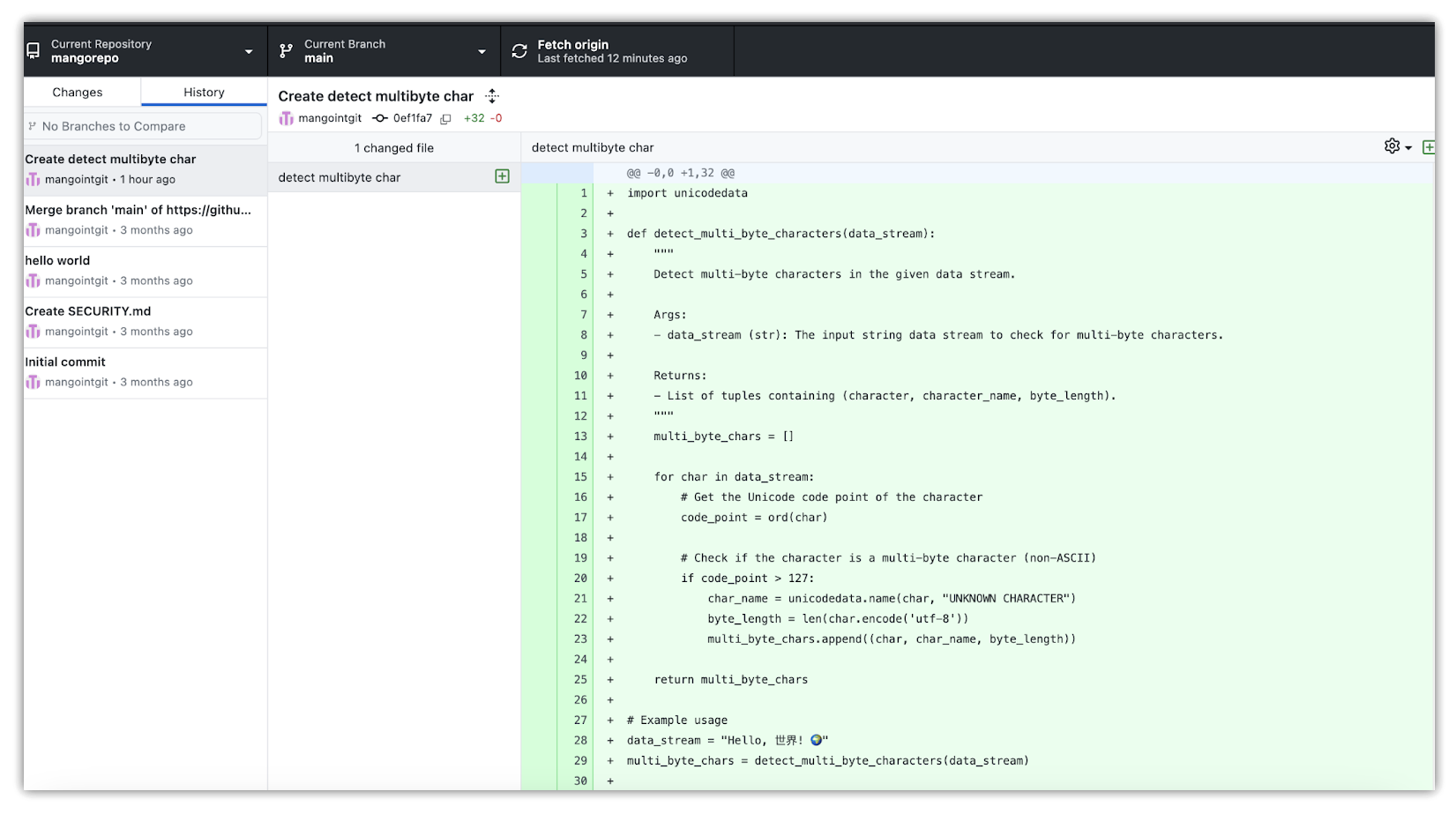Click the commit SHA 0ef1fa7
1456x814 pixels.
[x=413, y=118]
